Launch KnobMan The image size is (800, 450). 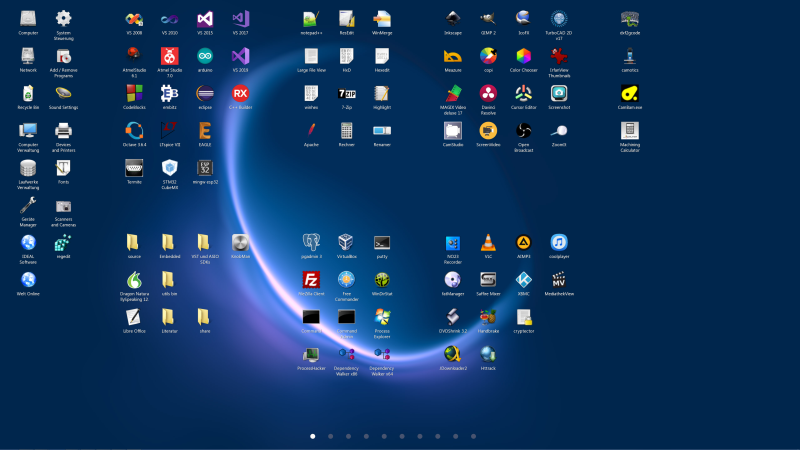coord(240,243)
